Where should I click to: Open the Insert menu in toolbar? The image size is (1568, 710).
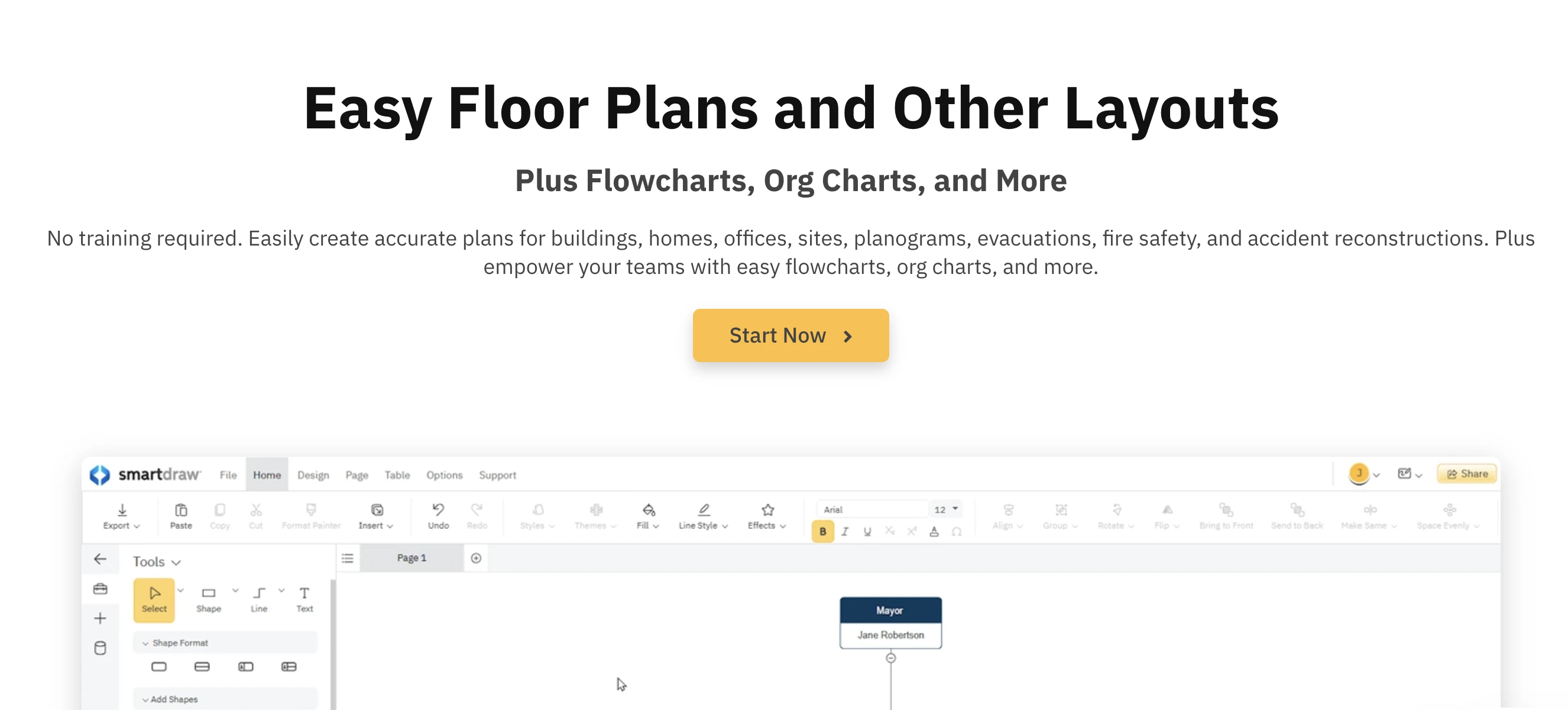click(x=376, y=517)
